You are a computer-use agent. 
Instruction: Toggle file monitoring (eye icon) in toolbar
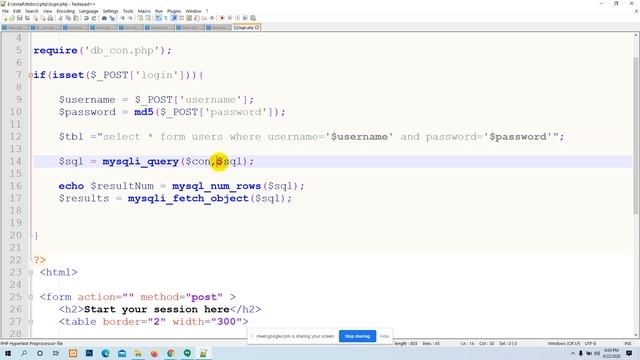tap(212, 18)
